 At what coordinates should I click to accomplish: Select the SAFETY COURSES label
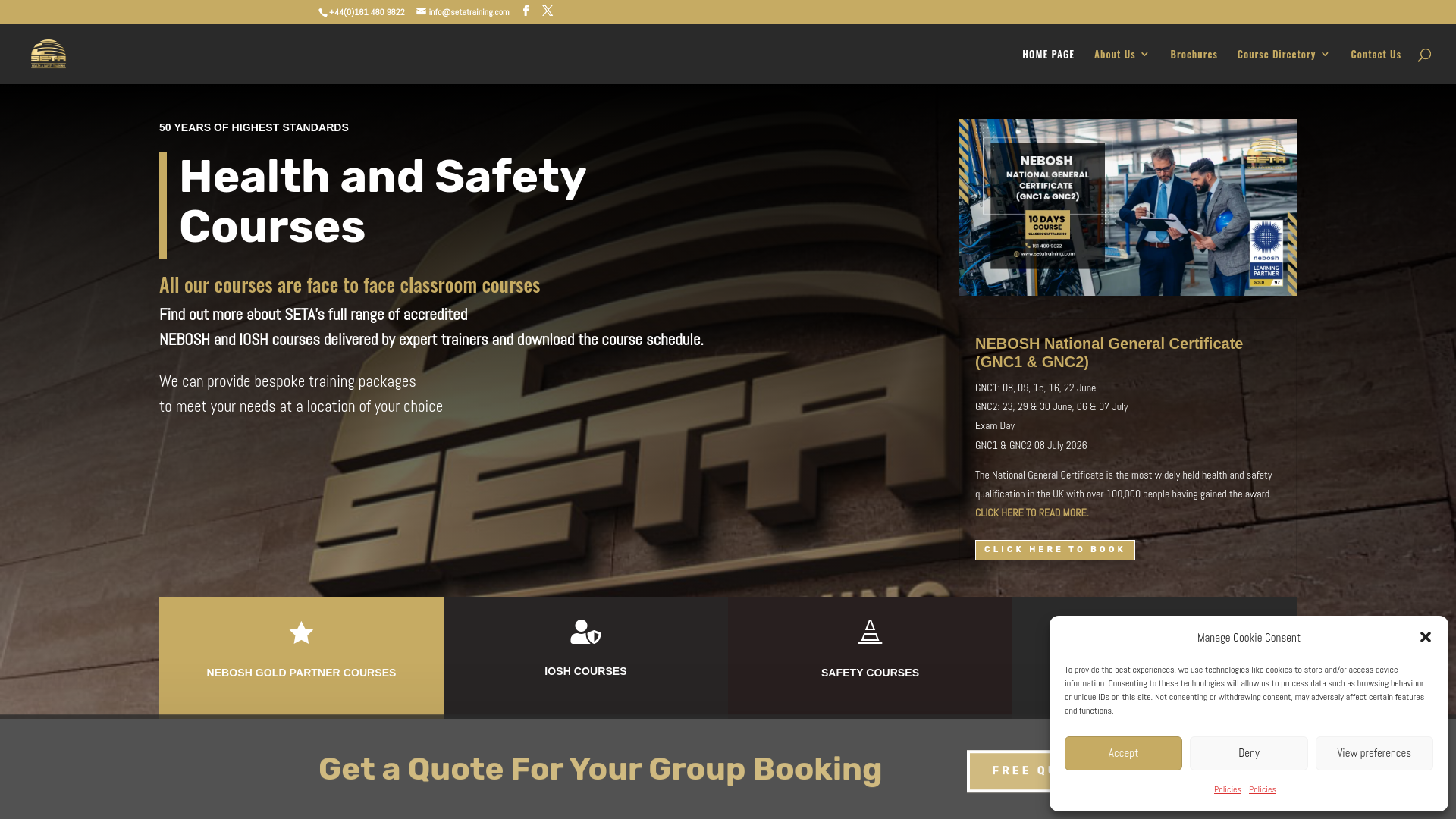(870, 673)
